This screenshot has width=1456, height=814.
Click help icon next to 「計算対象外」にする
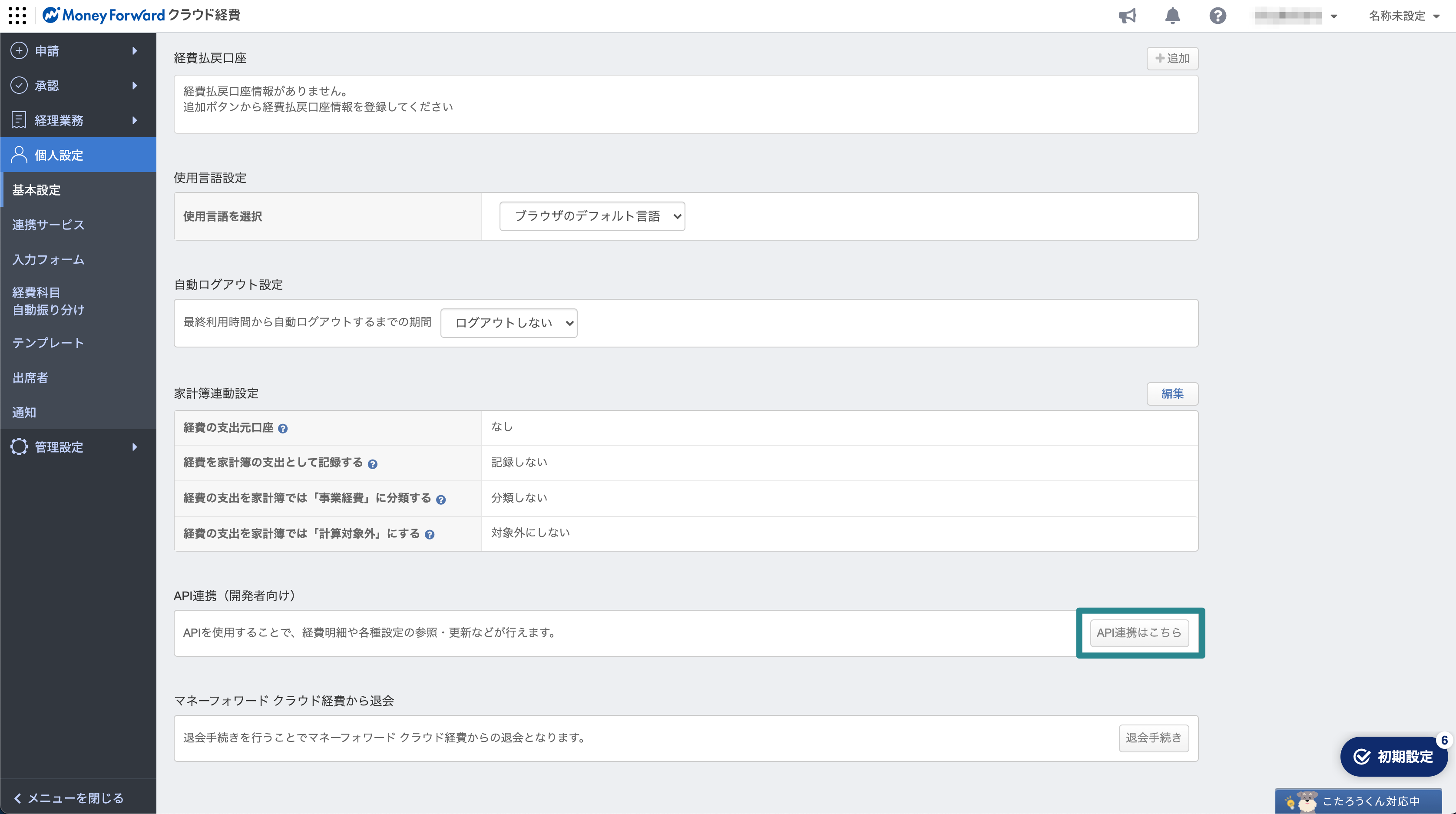point(430,535)
